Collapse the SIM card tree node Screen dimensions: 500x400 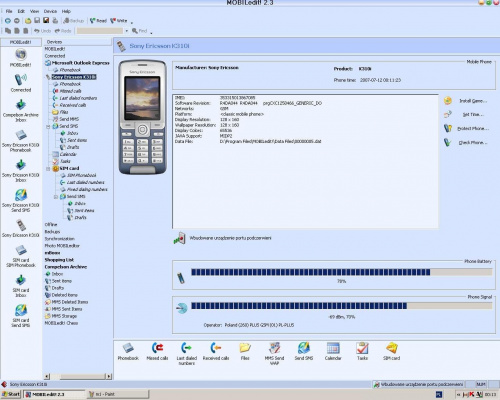[48, 169]
